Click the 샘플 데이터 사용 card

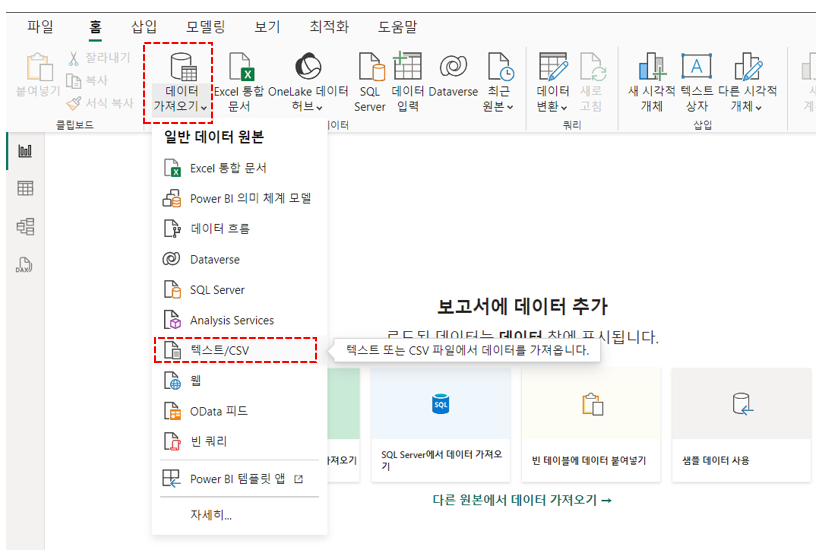741,425
